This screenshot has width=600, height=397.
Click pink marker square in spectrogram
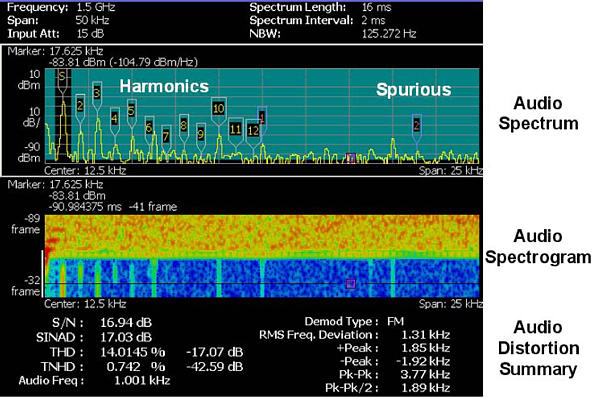coord(351,283)
